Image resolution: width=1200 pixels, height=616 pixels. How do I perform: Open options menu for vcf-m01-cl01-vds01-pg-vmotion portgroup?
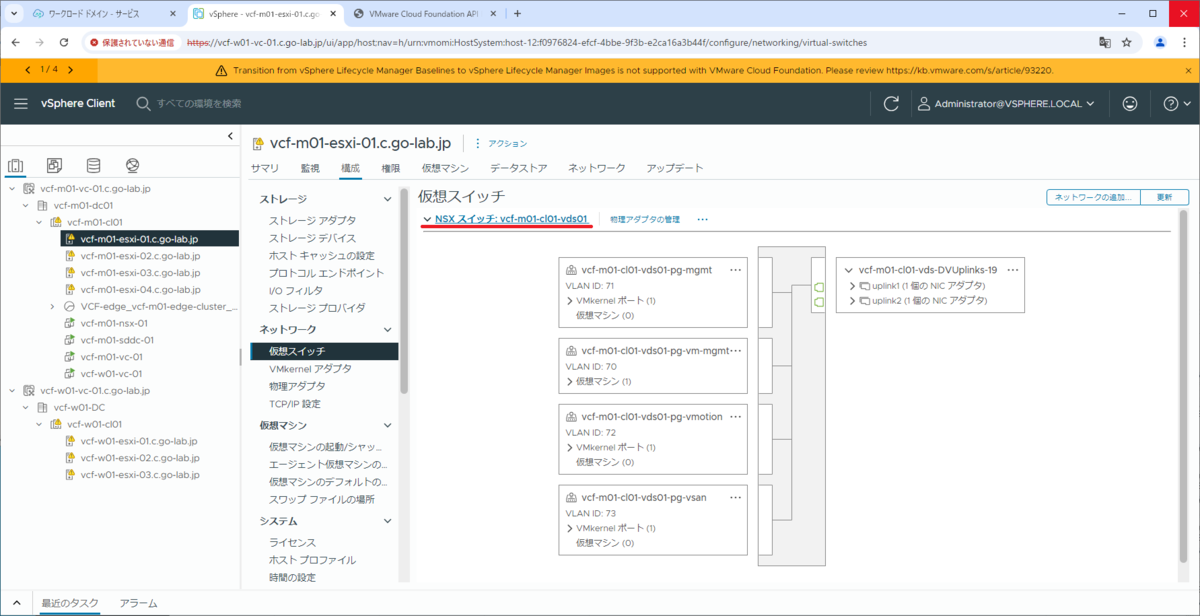point(736,416)
